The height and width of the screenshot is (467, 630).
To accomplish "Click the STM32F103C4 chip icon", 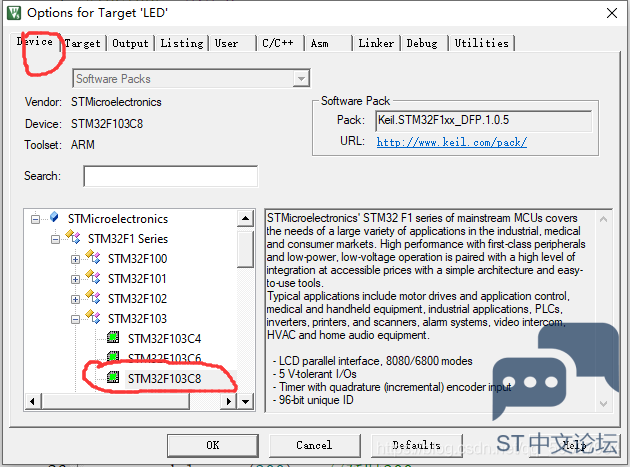I will (113, 337).
